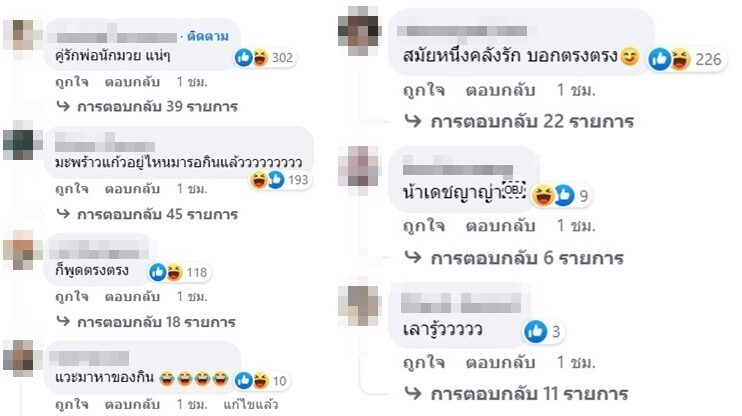
Task: Open the single like icon showing 3
Action: point(543,331)
